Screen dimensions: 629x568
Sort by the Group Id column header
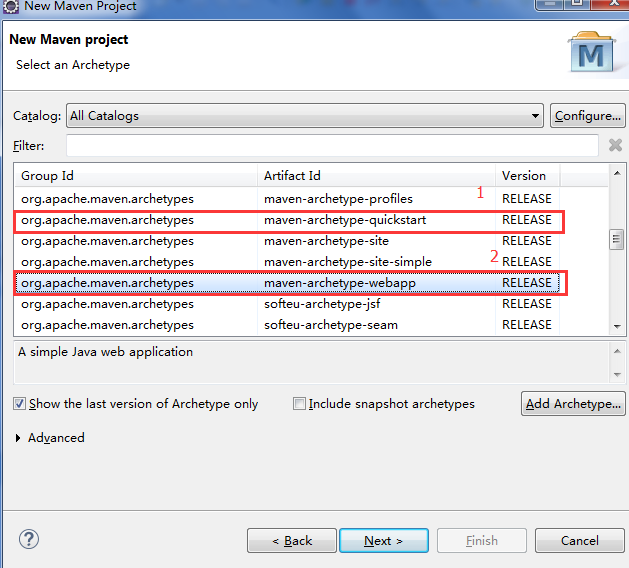coord(136,176)
